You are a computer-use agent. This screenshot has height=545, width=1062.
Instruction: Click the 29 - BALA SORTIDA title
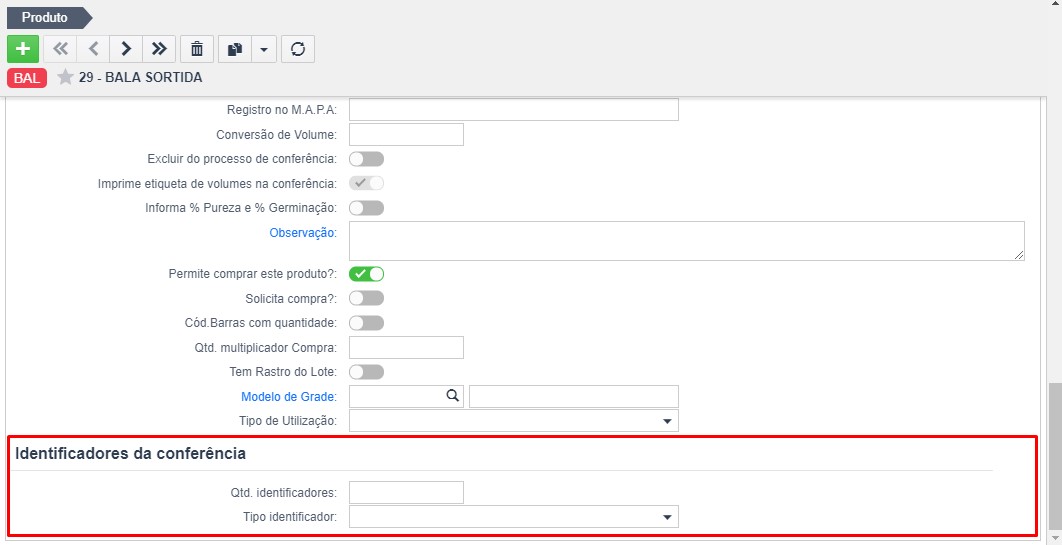point(140,77)
